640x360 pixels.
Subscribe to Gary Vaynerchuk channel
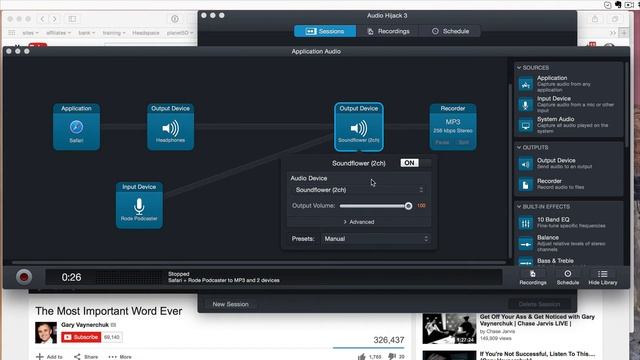(x=81, y=337)
